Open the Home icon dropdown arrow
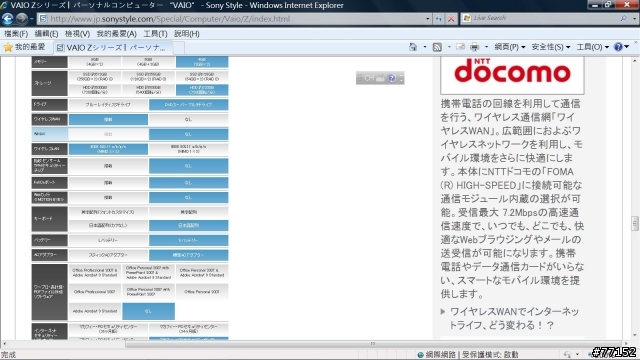This screenshot has width=640, height=360. [x=424, y=47]
